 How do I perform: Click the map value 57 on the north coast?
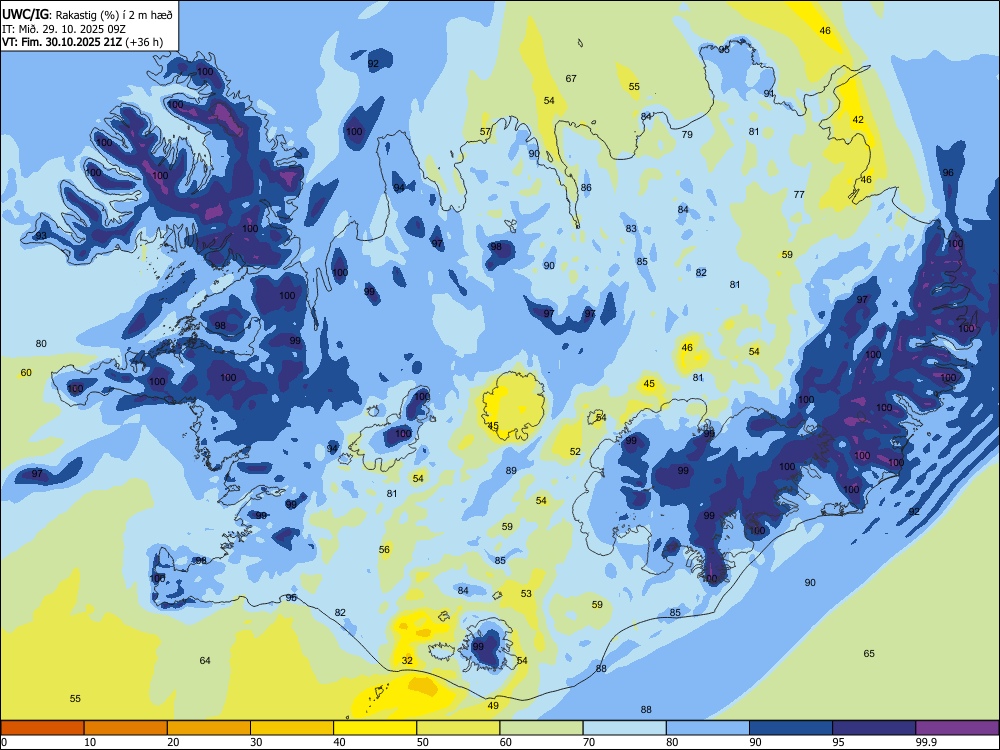tap(485, 132)
